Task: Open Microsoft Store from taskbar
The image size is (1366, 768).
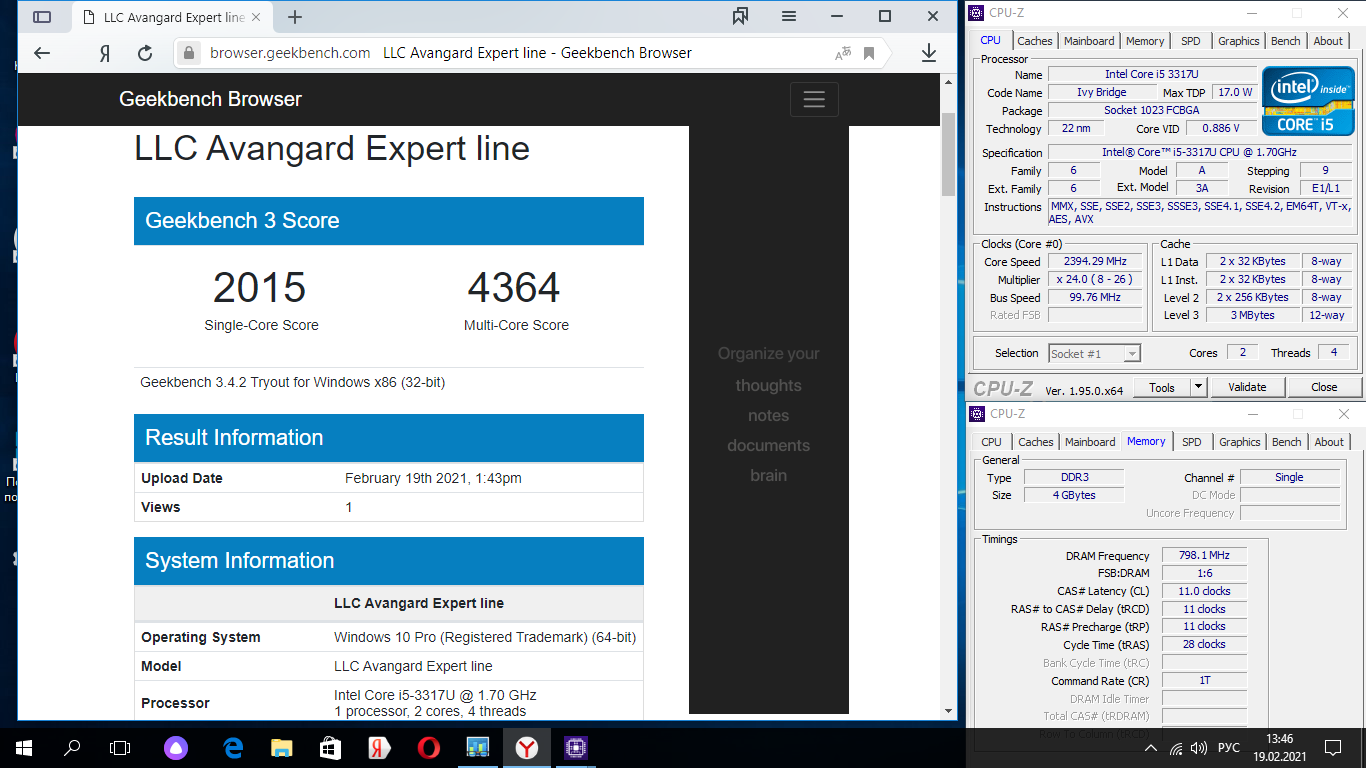Action: click(330, 747)
